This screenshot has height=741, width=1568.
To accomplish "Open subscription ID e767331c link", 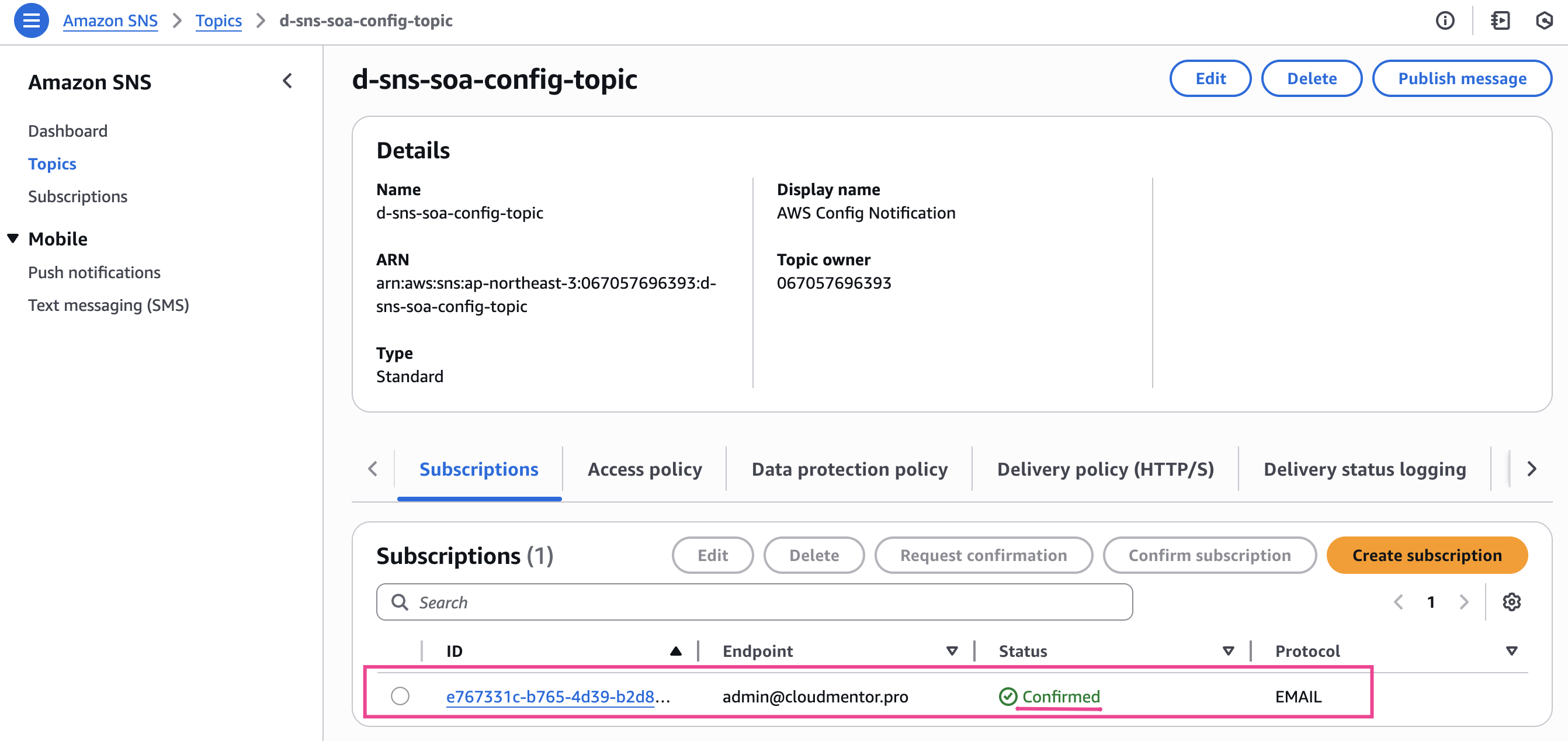I will coord(550,696).
